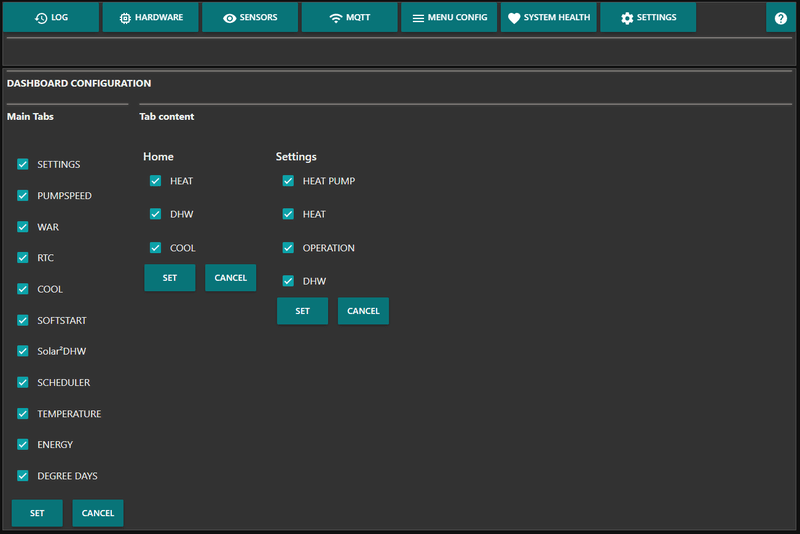Click the Main Tabs heading

click(30, 116)
